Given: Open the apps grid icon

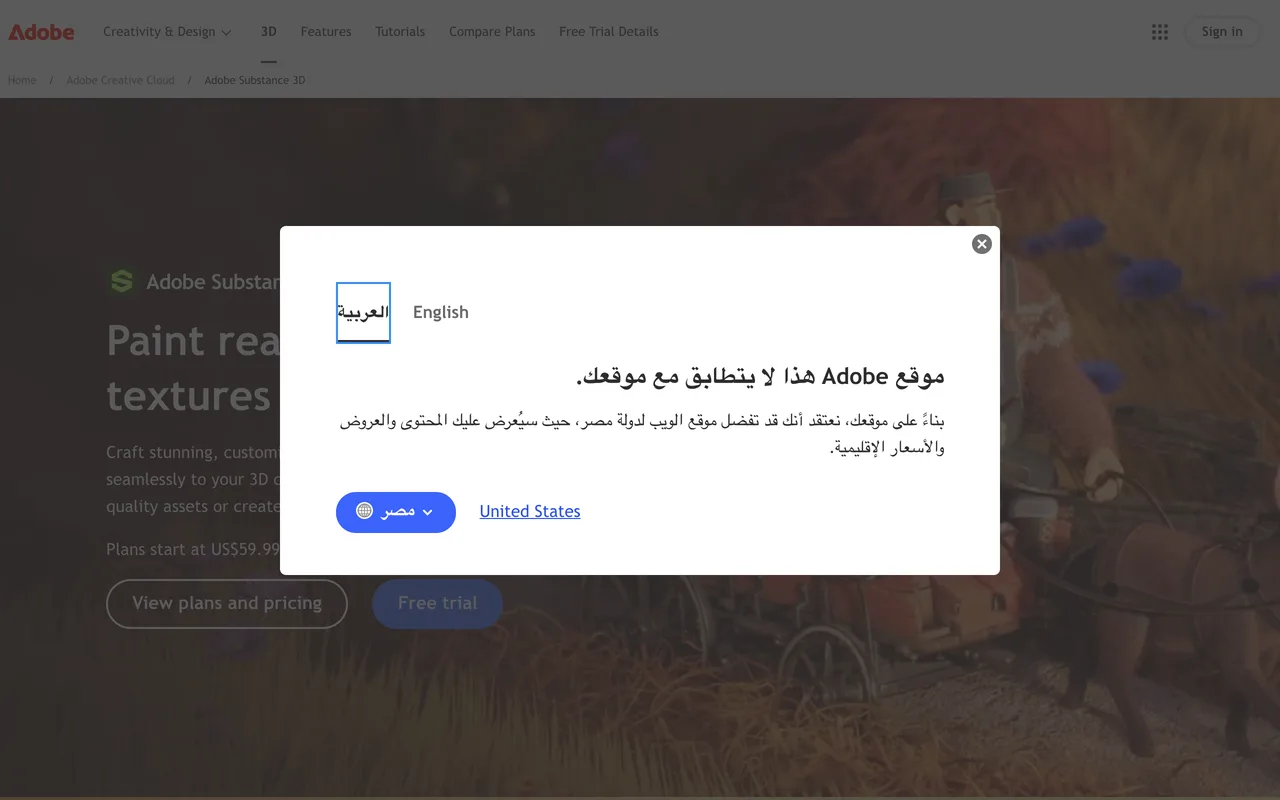Looking at the screenshot, I should [x=1160, y=32].
